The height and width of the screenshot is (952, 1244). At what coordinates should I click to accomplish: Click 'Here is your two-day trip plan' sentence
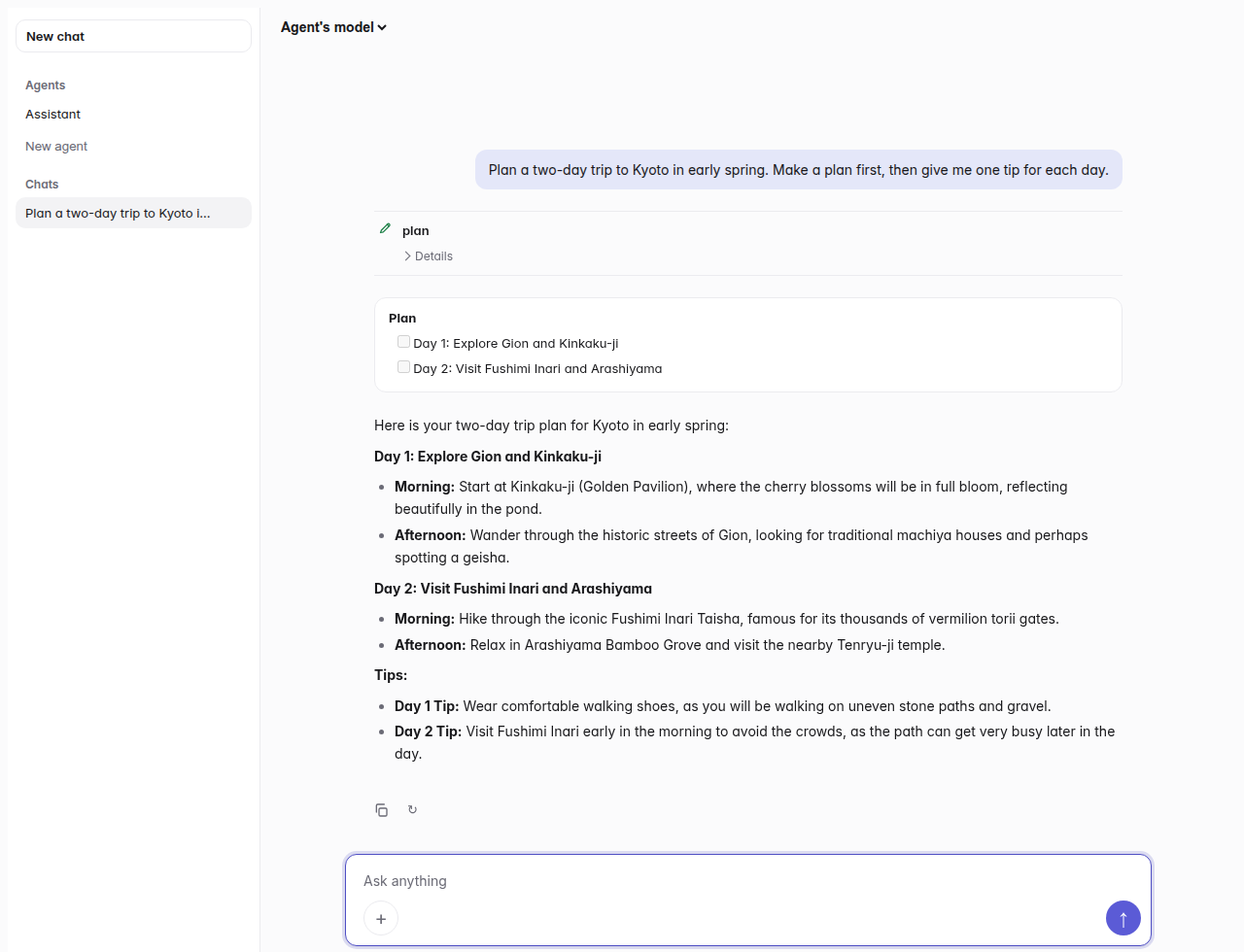551,425
